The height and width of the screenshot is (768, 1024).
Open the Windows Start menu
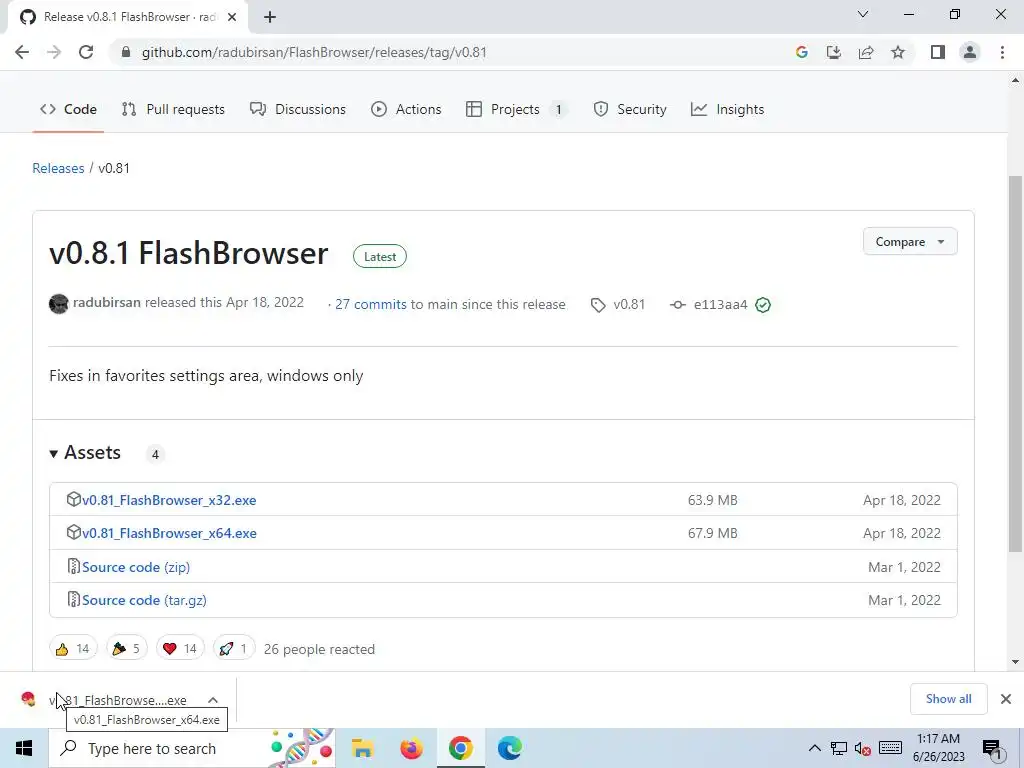(24, 748)
